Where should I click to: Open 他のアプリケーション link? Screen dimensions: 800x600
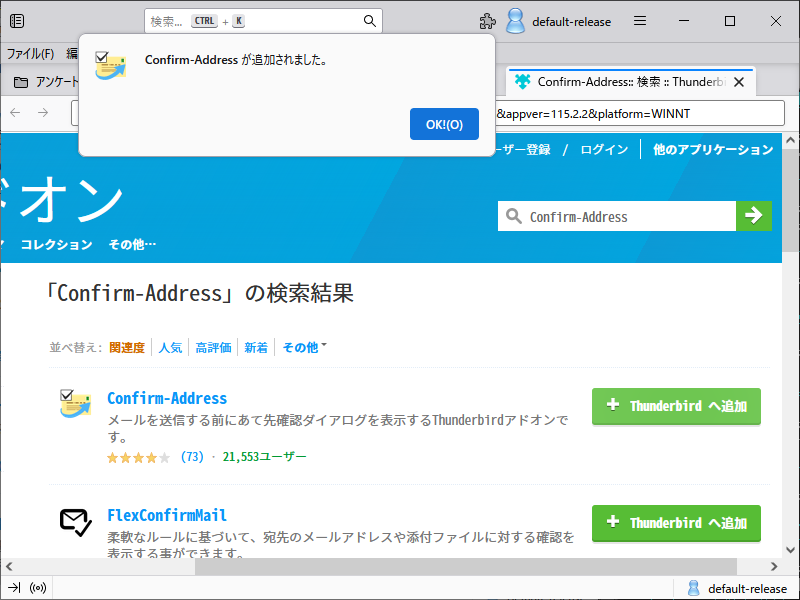713,149
